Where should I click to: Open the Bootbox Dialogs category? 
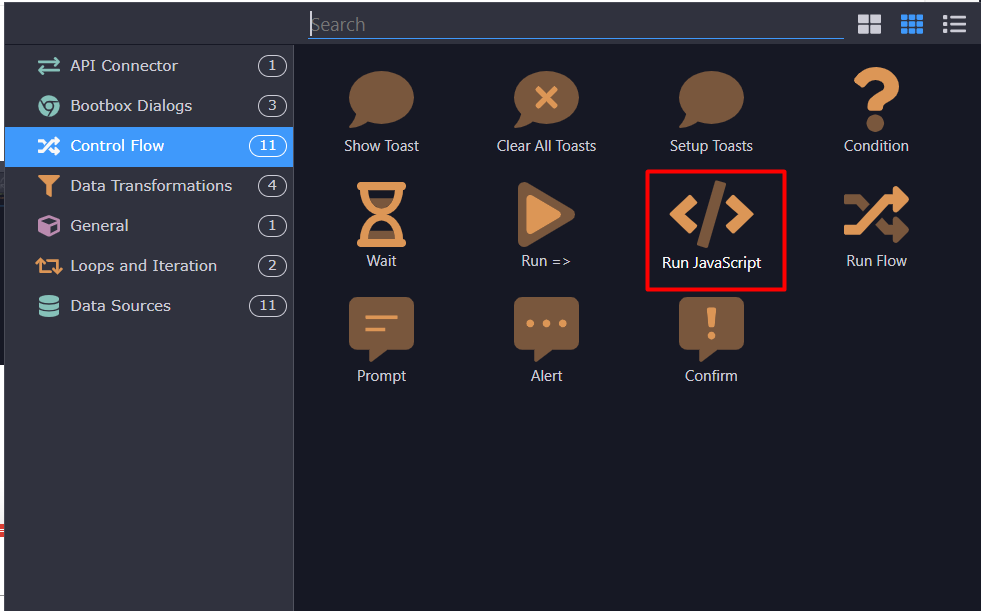(149, 106)
